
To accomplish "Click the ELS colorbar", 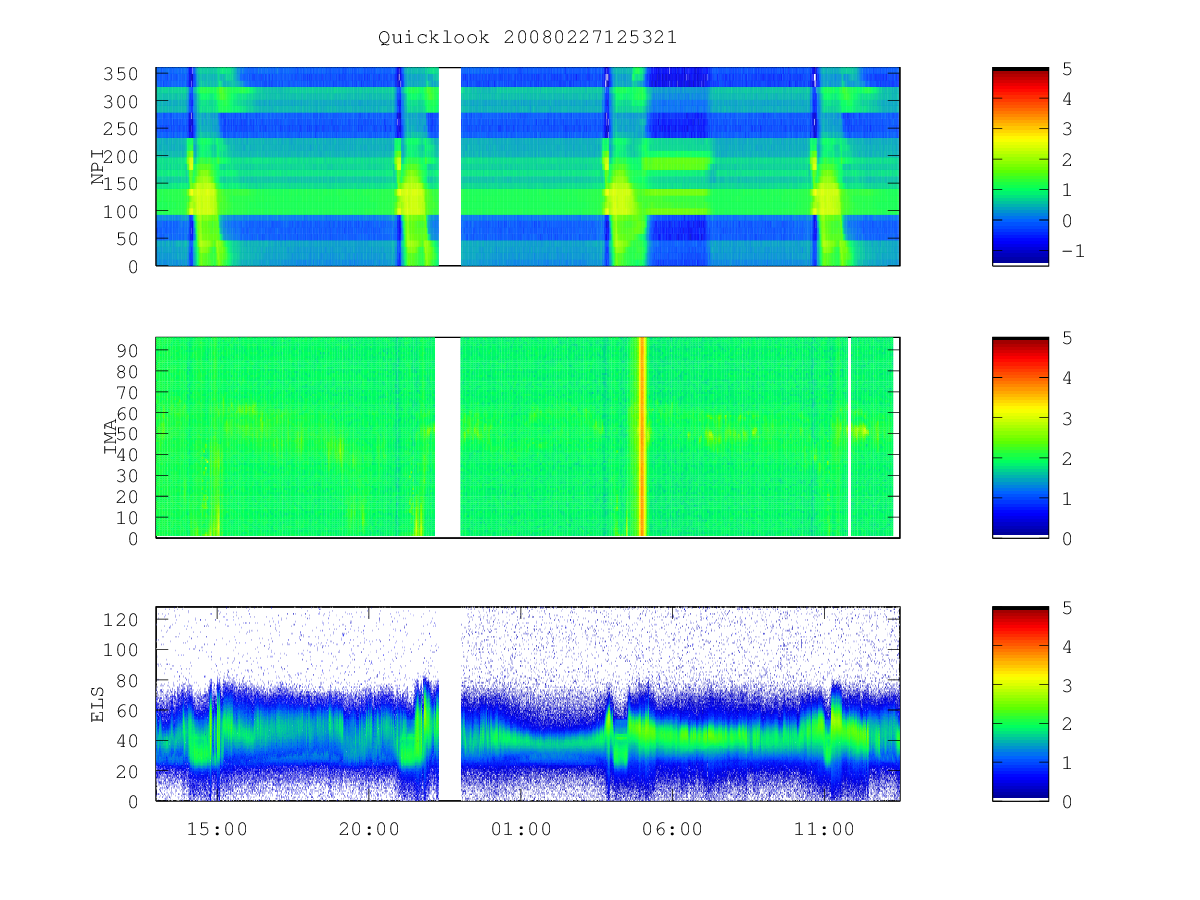I will [x=1020, y=704].
